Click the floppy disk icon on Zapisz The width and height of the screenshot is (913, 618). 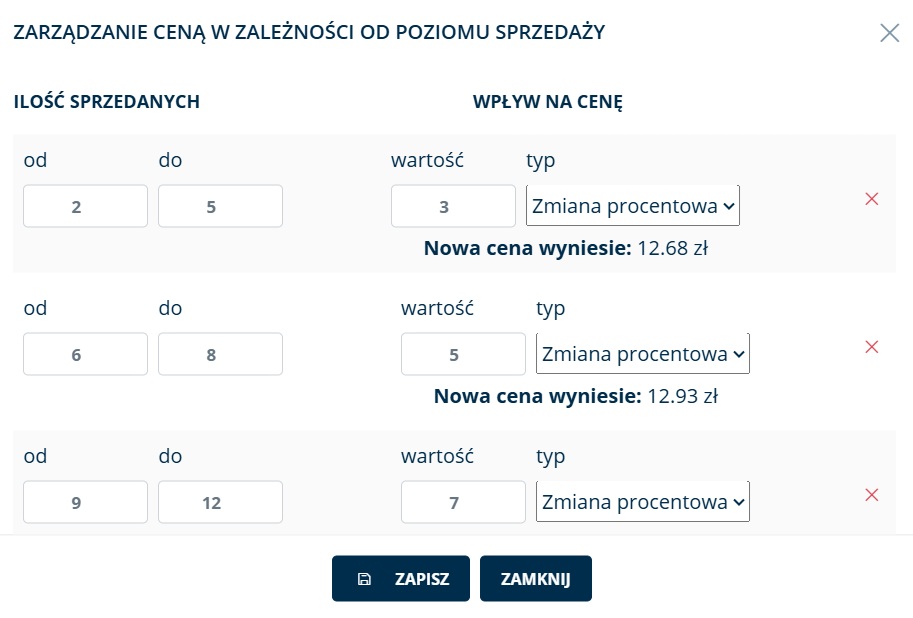click(x=364, y=579)
